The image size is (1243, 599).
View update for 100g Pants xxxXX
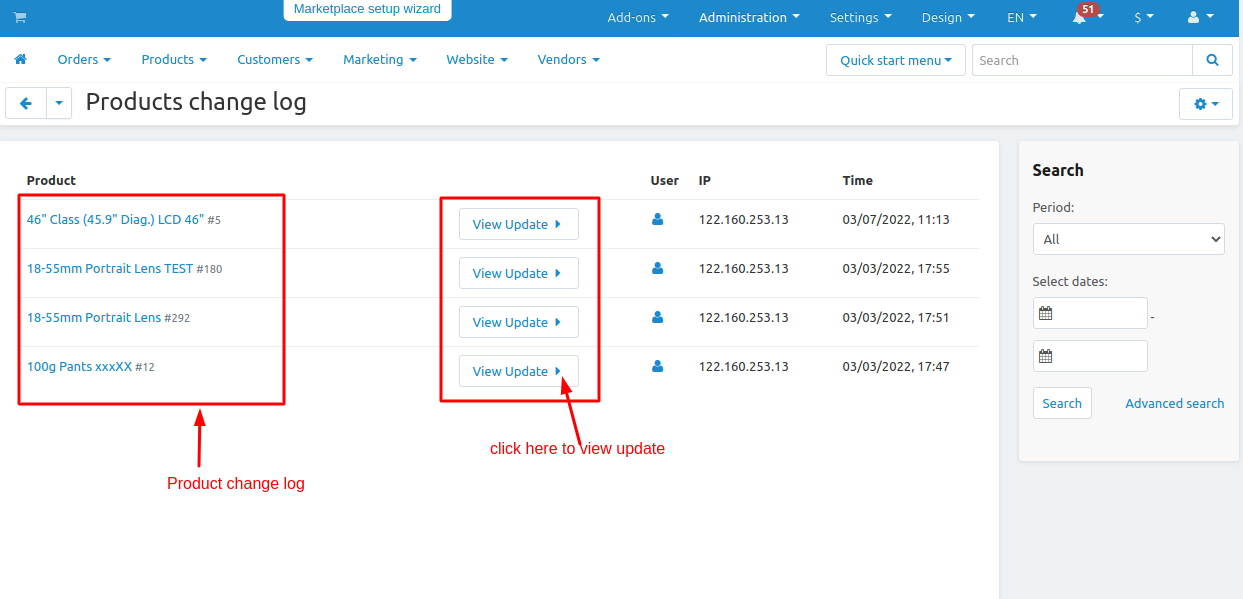pos(518,371)
